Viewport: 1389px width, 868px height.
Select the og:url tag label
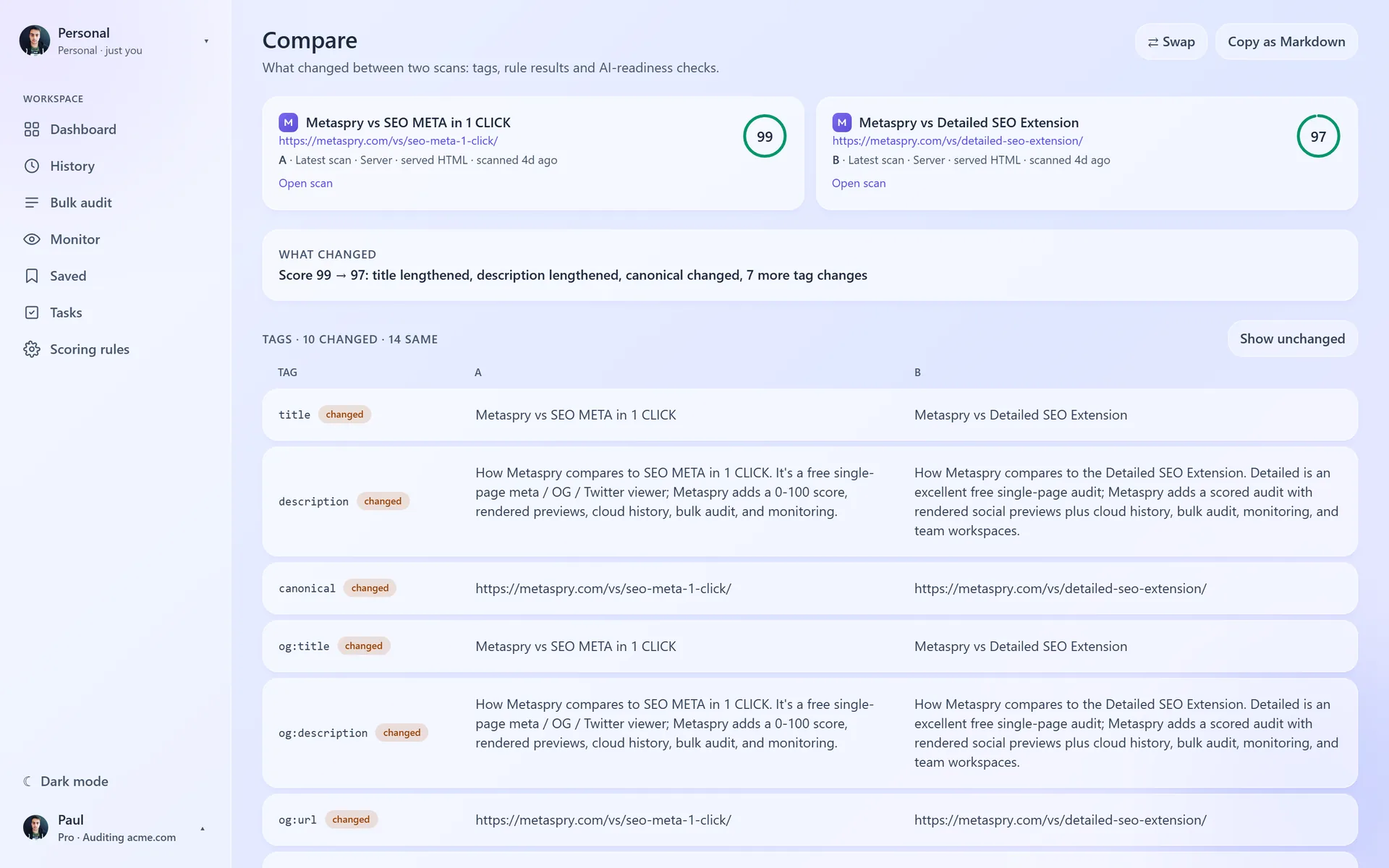tap(297, 820)
